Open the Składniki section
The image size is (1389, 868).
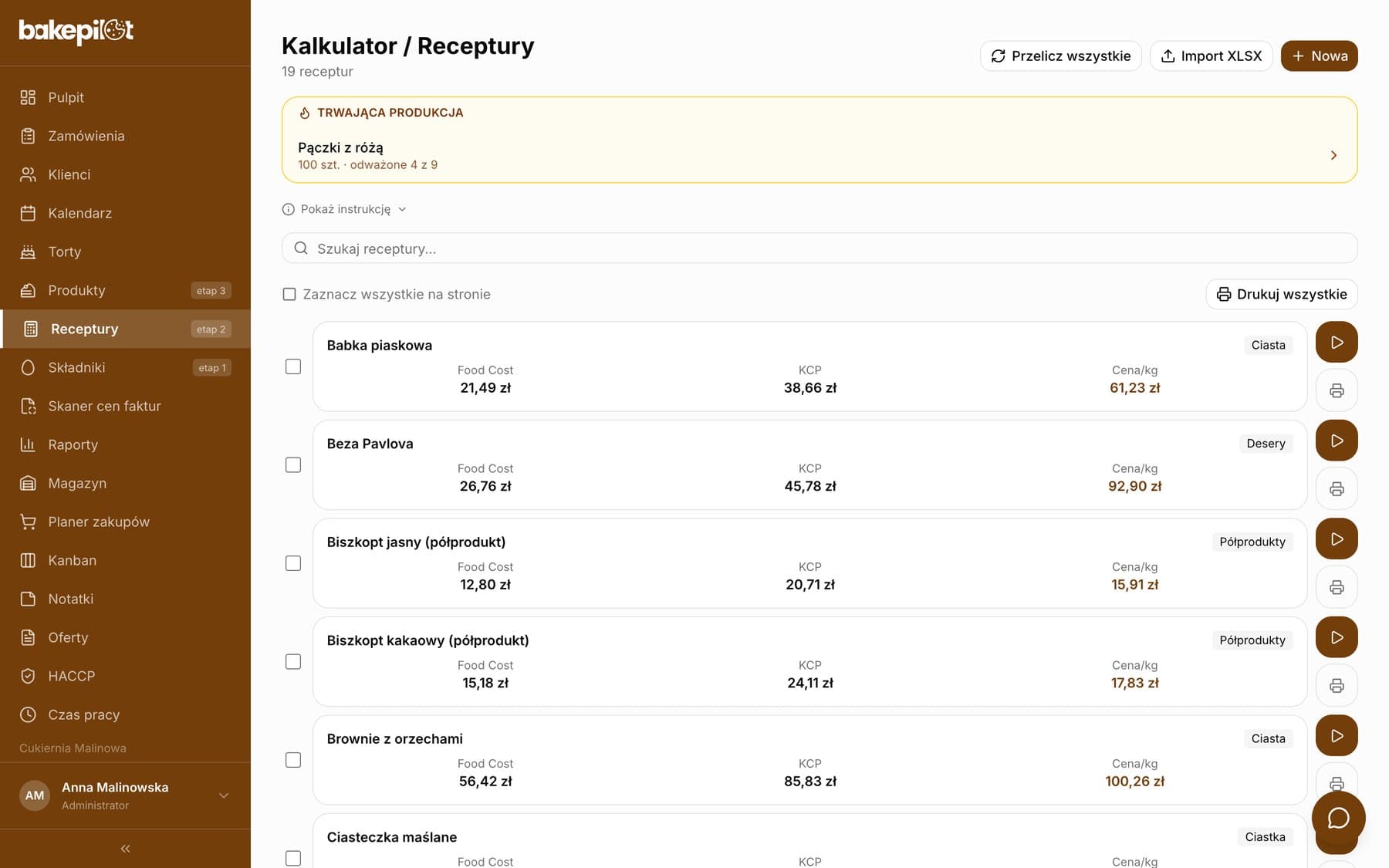[125, 367]
